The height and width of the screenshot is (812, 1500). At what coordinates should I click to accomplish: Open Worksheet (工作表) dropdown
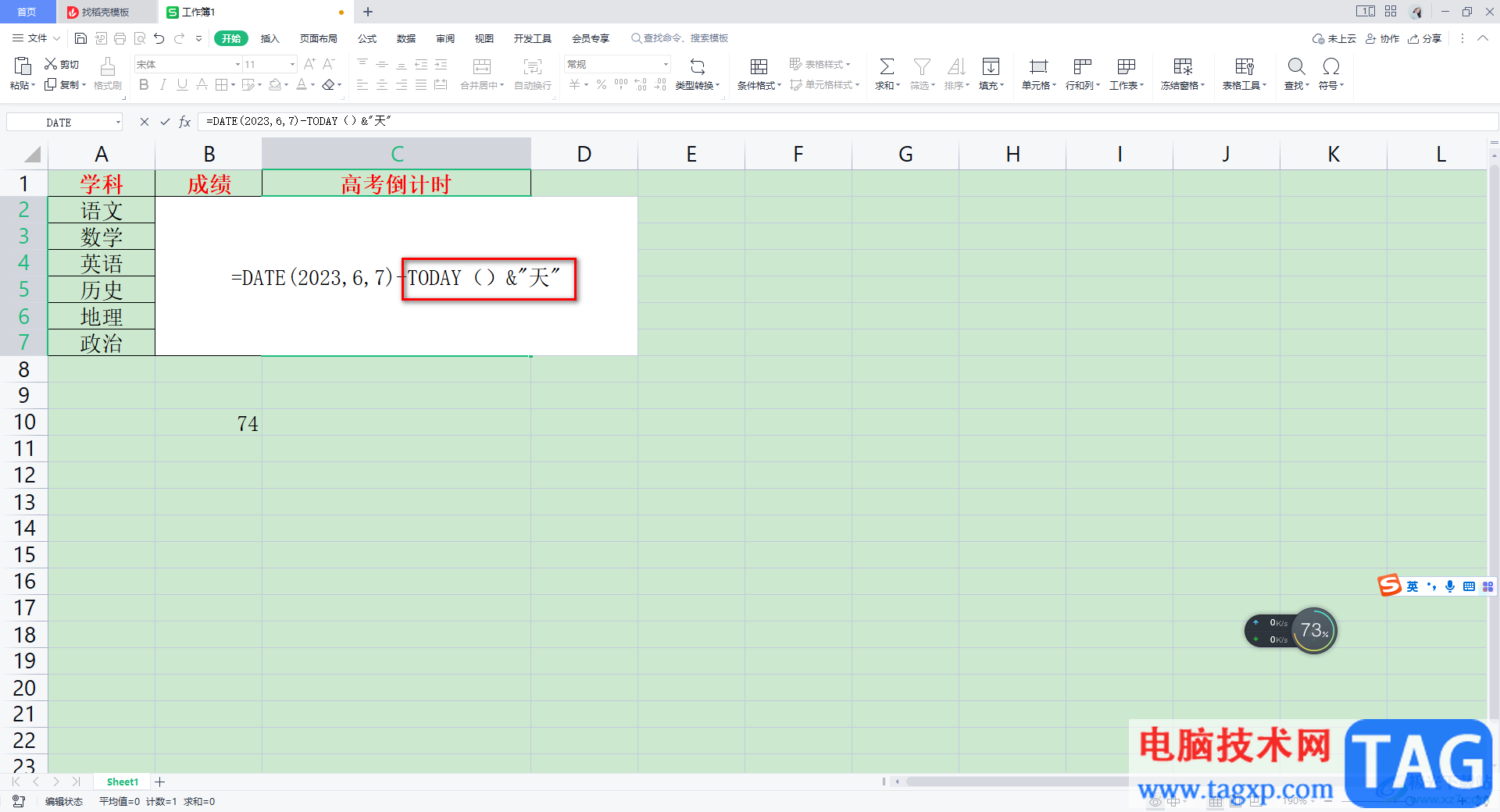coord(1127,73)
